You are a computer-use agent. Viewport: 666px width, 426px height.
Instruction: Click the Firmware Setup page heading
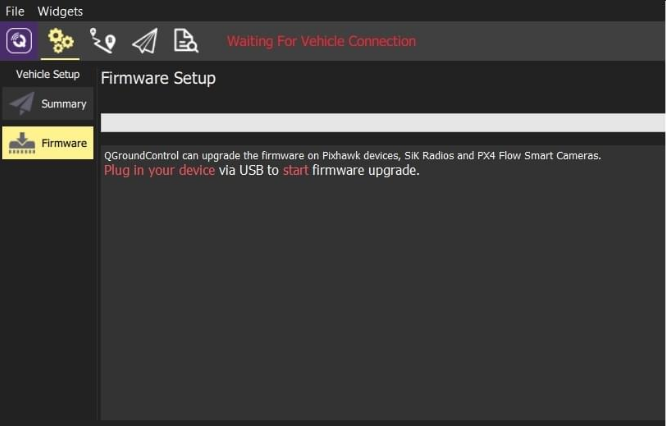point(158,78)
